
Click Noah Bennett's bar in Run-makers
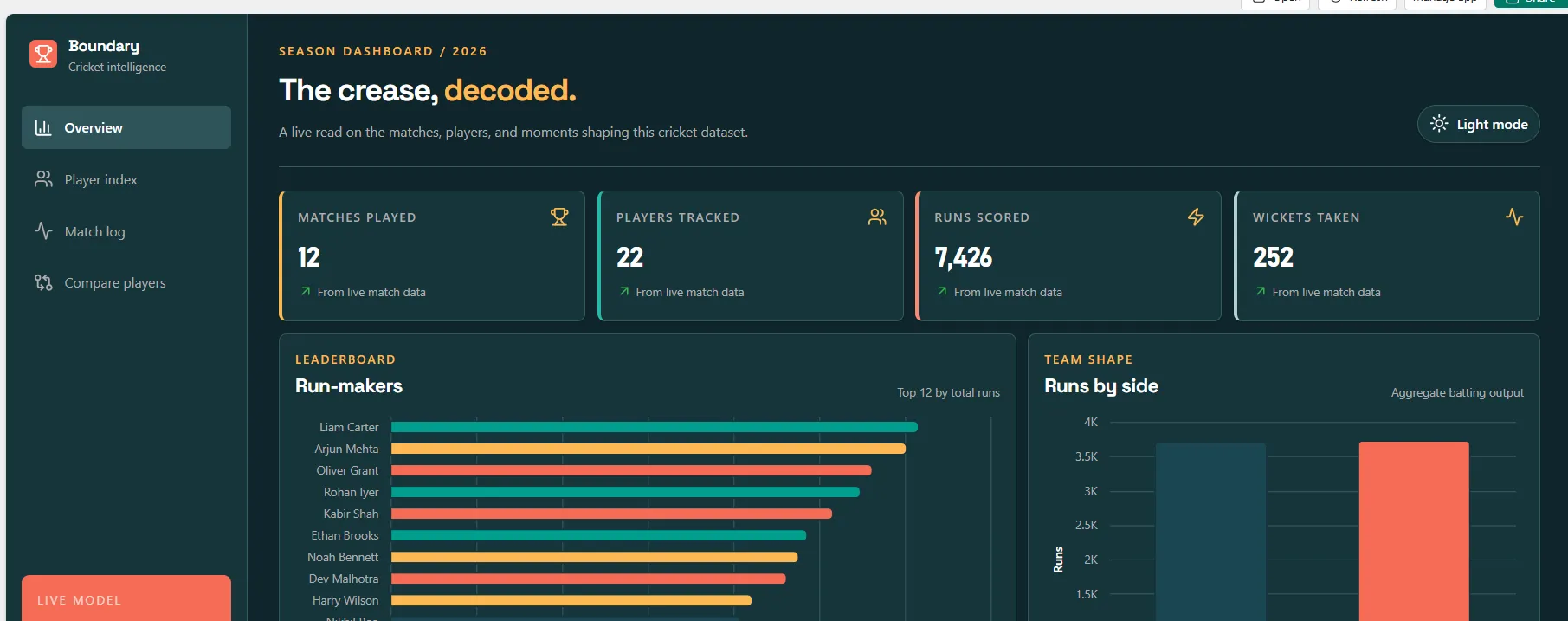[x=594, y=557]
